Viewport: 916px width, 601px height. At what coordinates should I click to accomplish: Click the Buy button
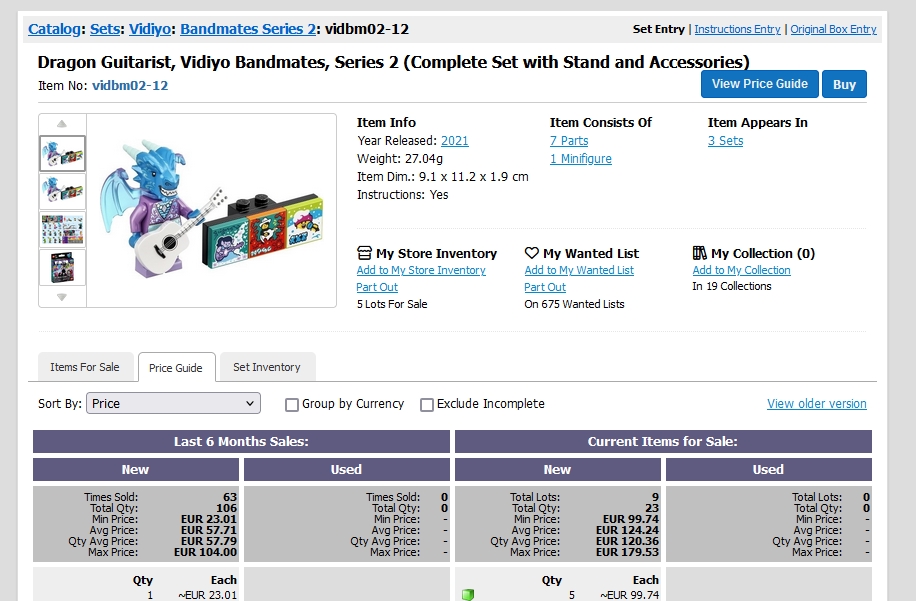tap(844, 84)
